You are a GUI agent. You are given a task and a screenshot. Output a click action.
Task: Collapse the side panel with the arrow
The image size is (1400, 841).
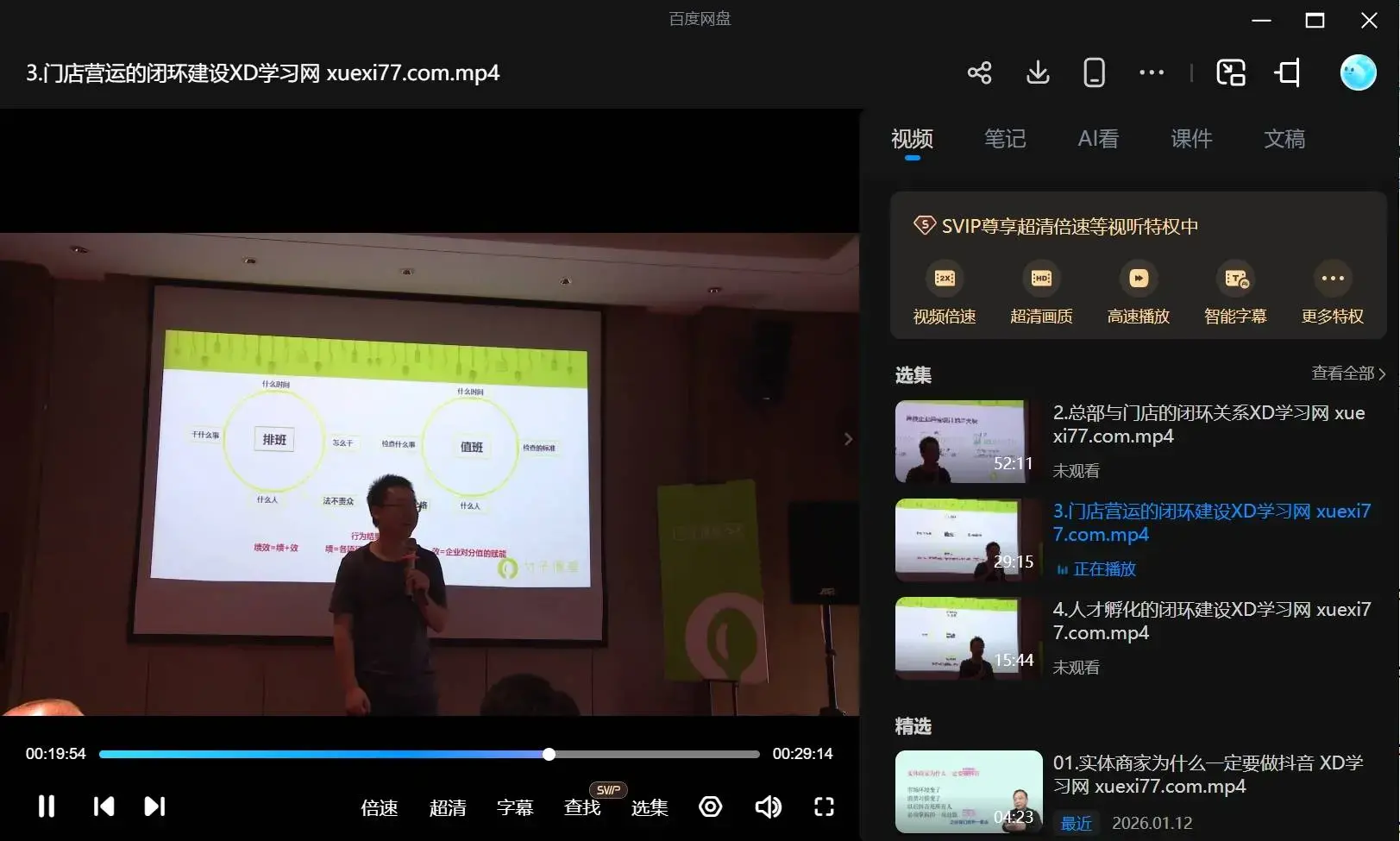click(848, 439)
